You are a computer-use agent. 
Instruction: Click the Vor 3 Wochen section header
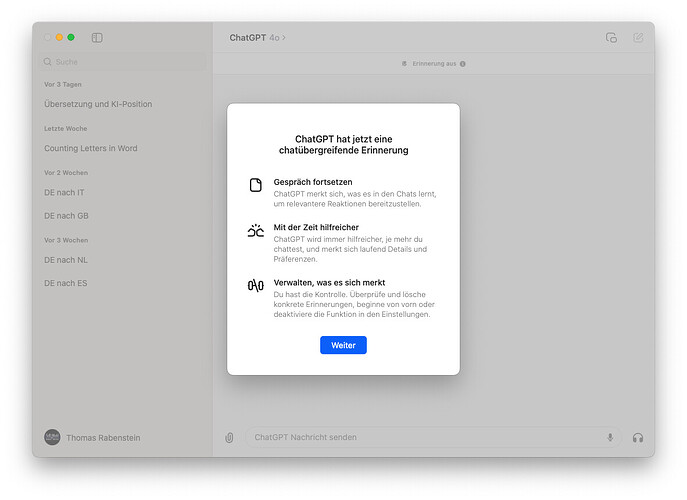66,241
